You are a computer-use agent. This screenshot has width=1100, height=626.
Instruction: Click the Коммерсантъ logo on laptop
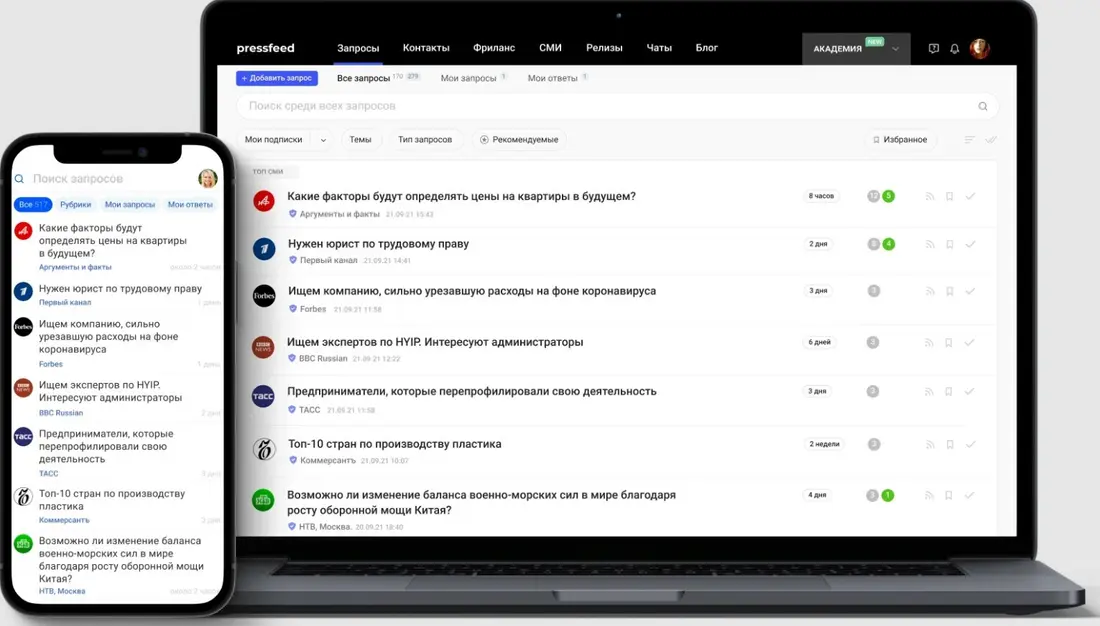pyautogui.click(x=264, y=448)
